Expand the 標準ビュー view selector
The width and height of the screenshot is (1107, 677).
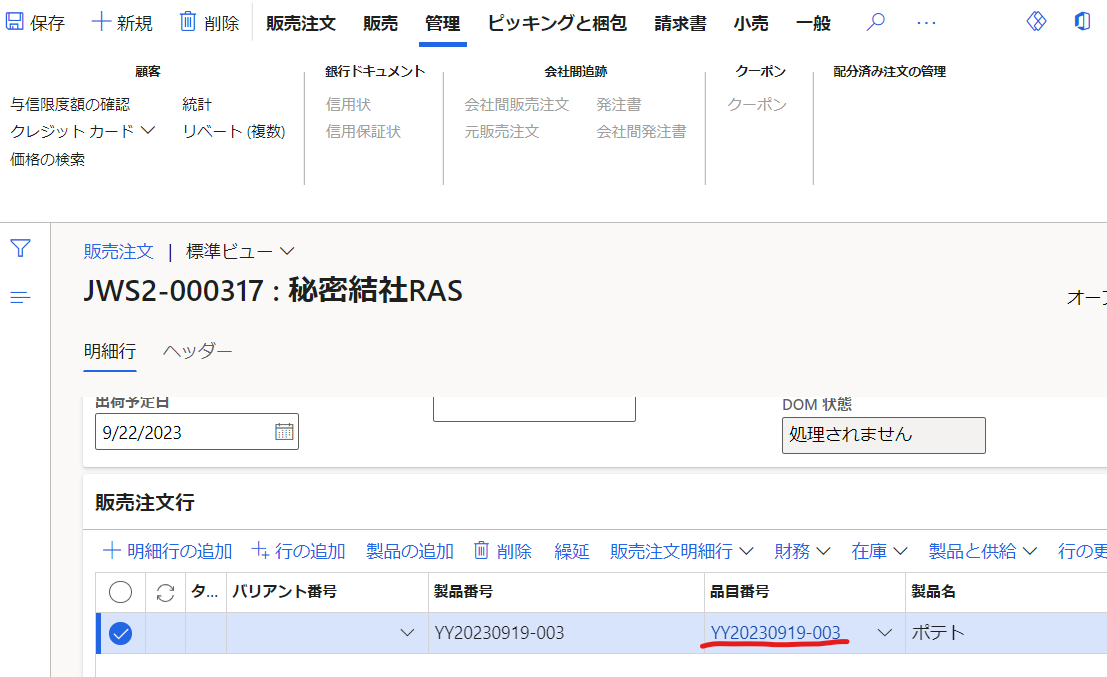240,251
